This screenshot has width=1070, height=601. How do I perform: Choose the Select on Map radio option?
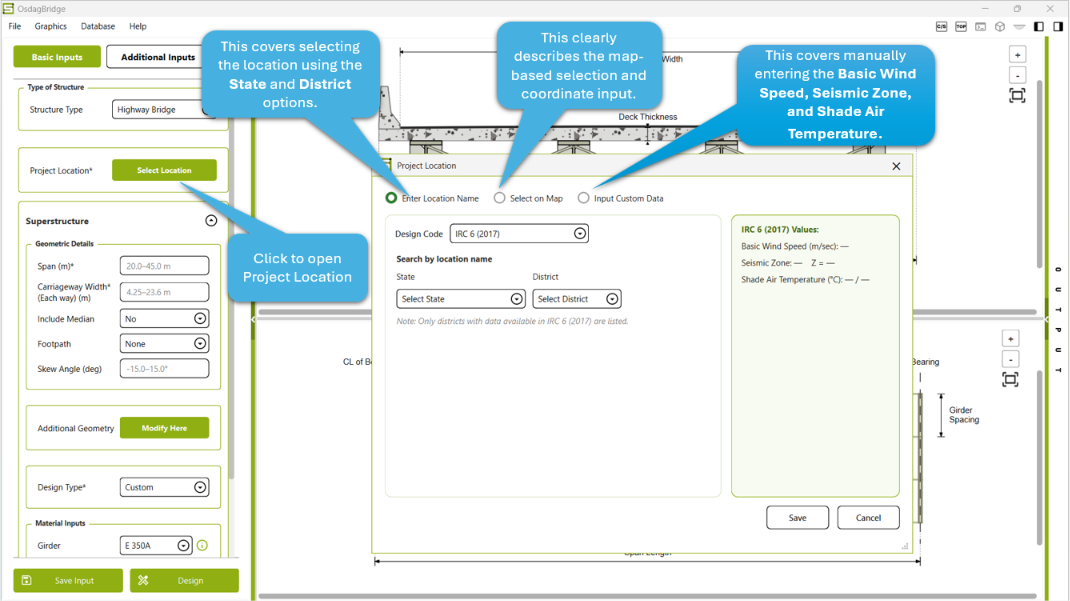pyautogui.click(x=500, y=198)
